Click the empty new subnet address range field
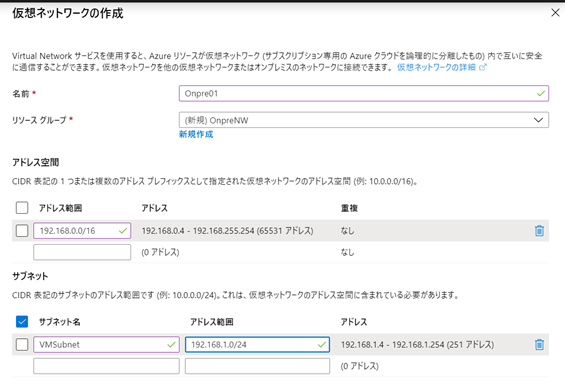The width and height of the screenshot is (565, 390). click(x=257, y=366)
